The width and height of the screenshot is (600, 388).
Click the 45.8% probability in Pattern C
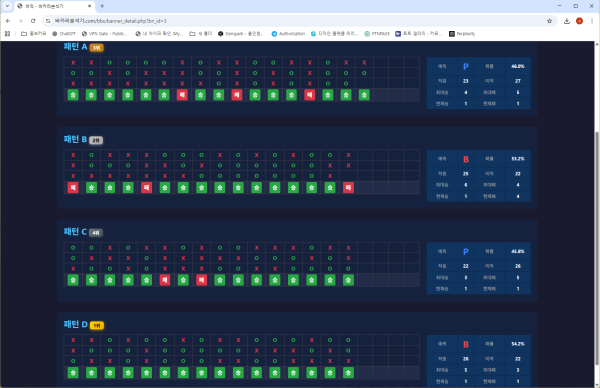click(x=518, y=251)
